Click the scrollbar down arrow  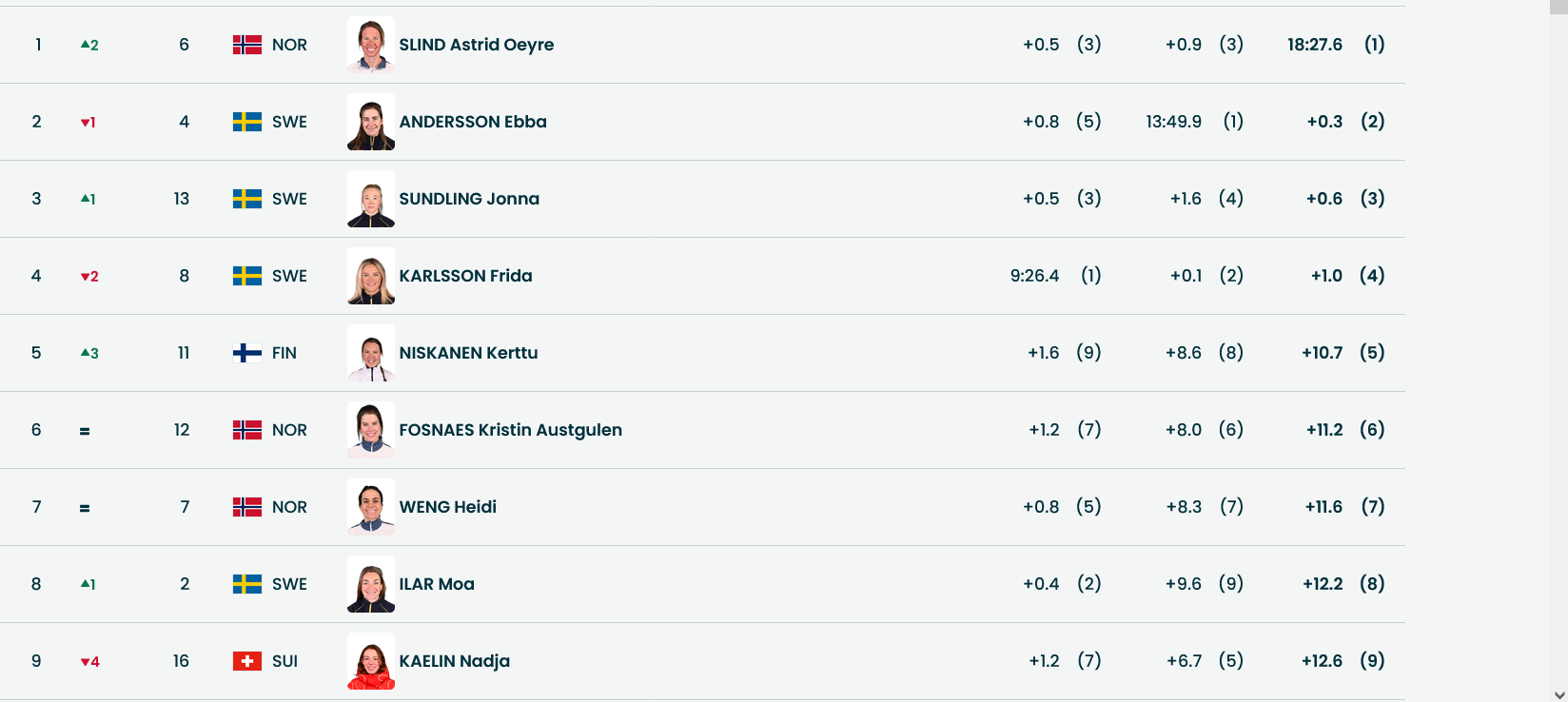1558,694
